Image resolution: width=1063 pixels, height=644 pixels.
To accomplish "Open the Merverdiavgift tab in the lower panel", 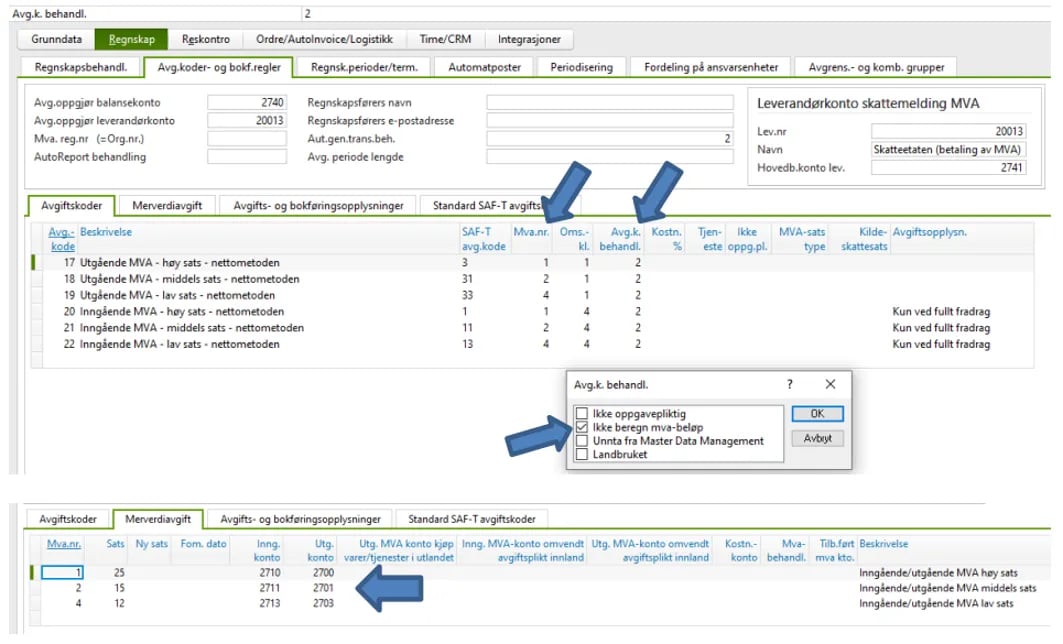I will tap(158, 519).
